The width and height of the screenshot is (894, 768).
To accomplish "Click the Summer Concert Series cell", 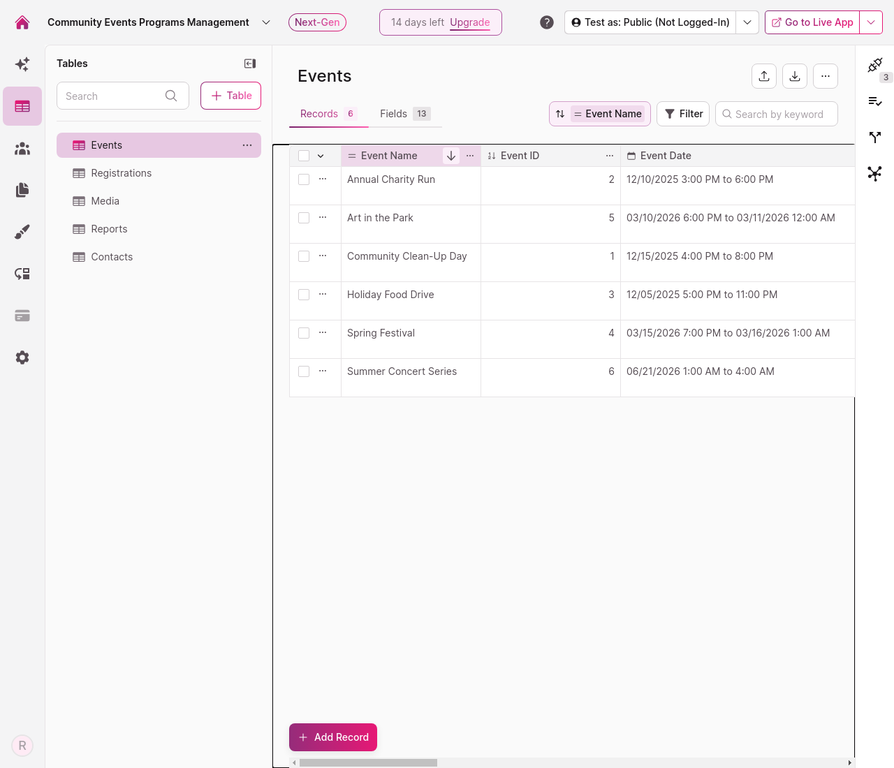I will (411, 377).
